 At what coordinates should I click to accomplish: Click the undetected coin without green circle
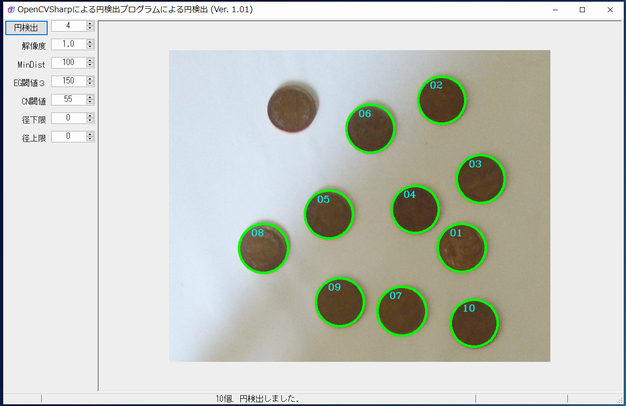click(x=293, y=108)
